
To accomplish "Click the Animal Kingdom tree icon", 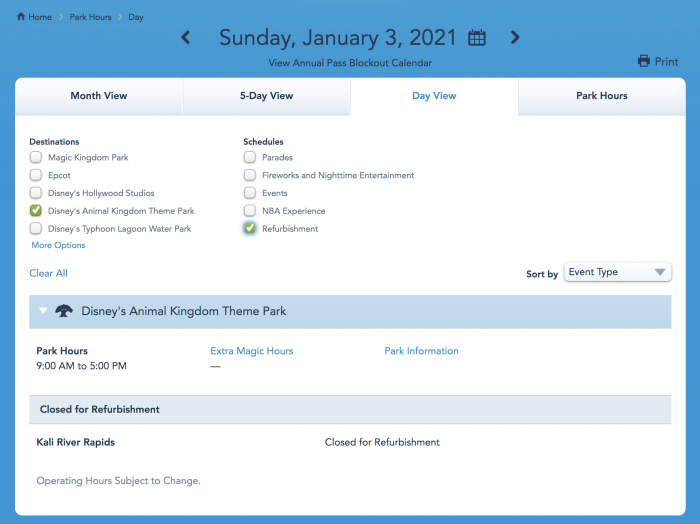I will pos(64,311).
